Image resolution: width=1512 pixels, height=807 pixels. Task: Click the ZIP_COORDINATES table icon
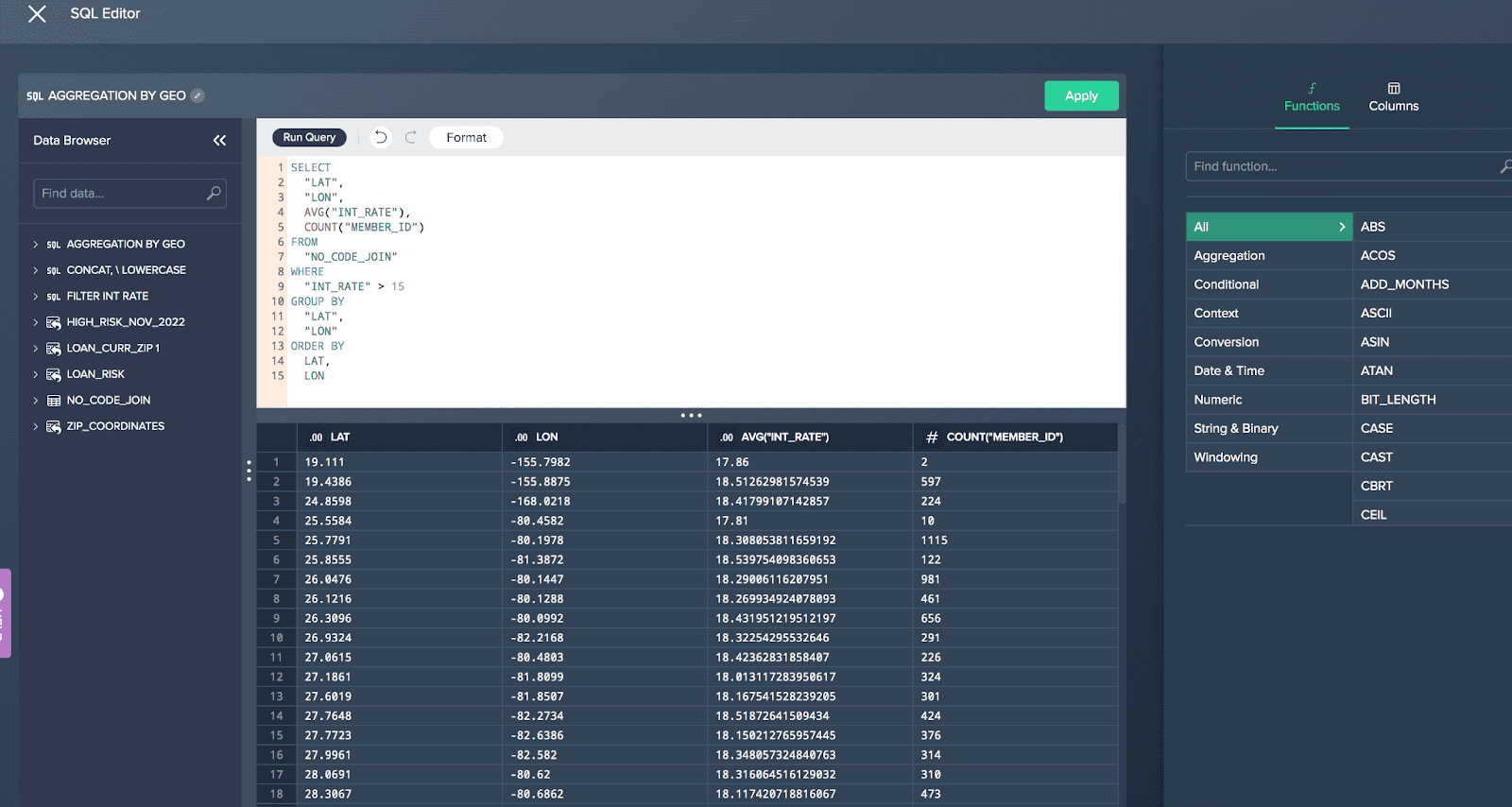54,426
